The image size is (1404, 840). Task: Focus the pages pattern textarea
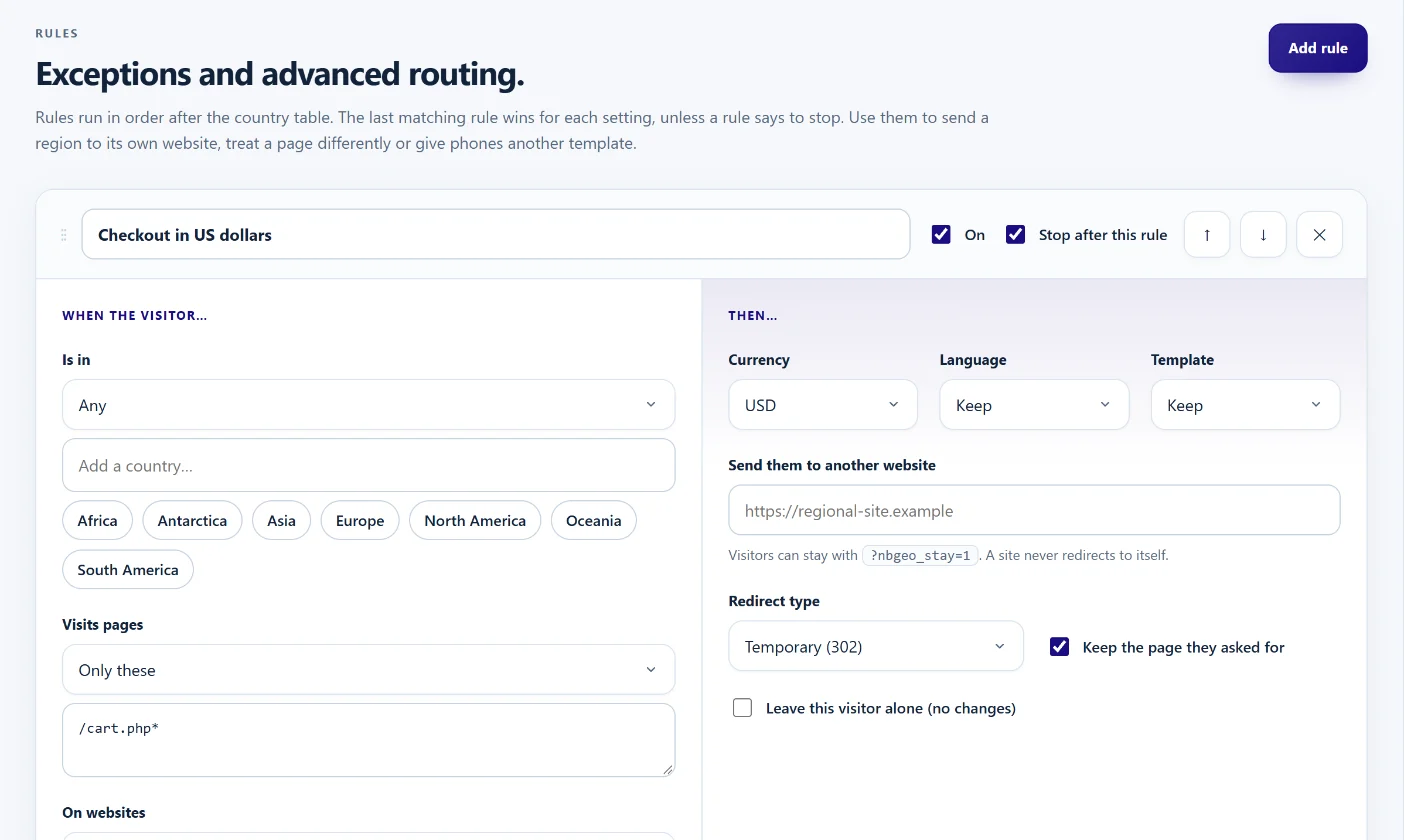pos(368,740)
